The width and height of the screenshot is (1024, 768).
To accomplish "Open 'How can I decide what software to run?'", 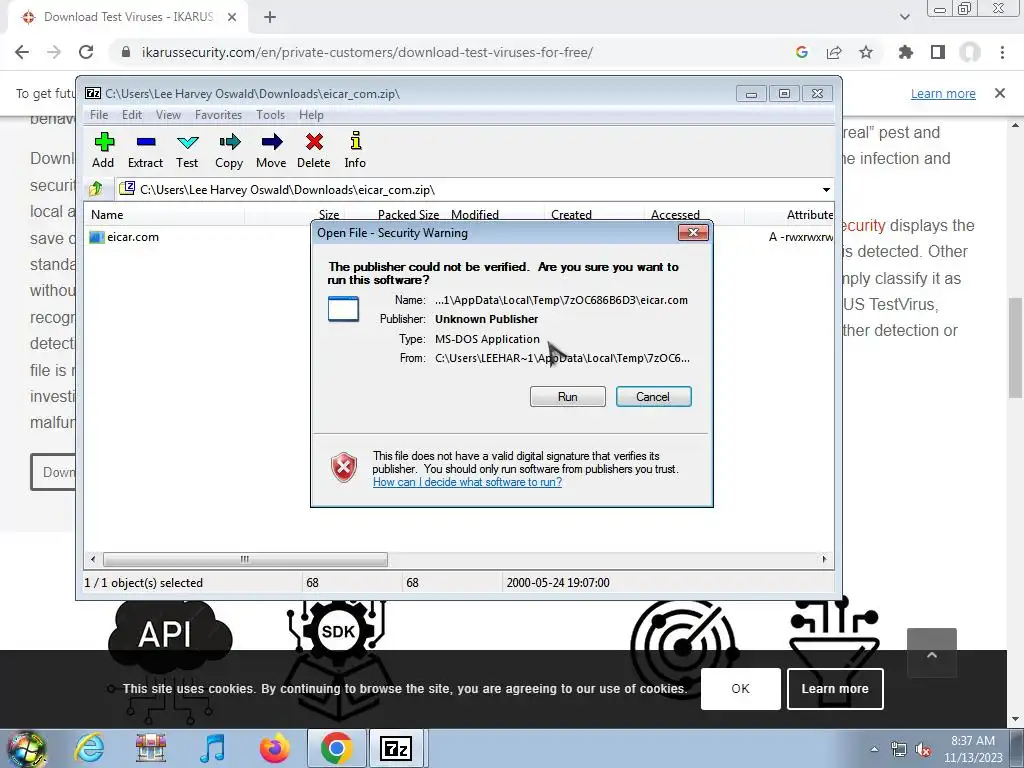I will pos(467,482).
